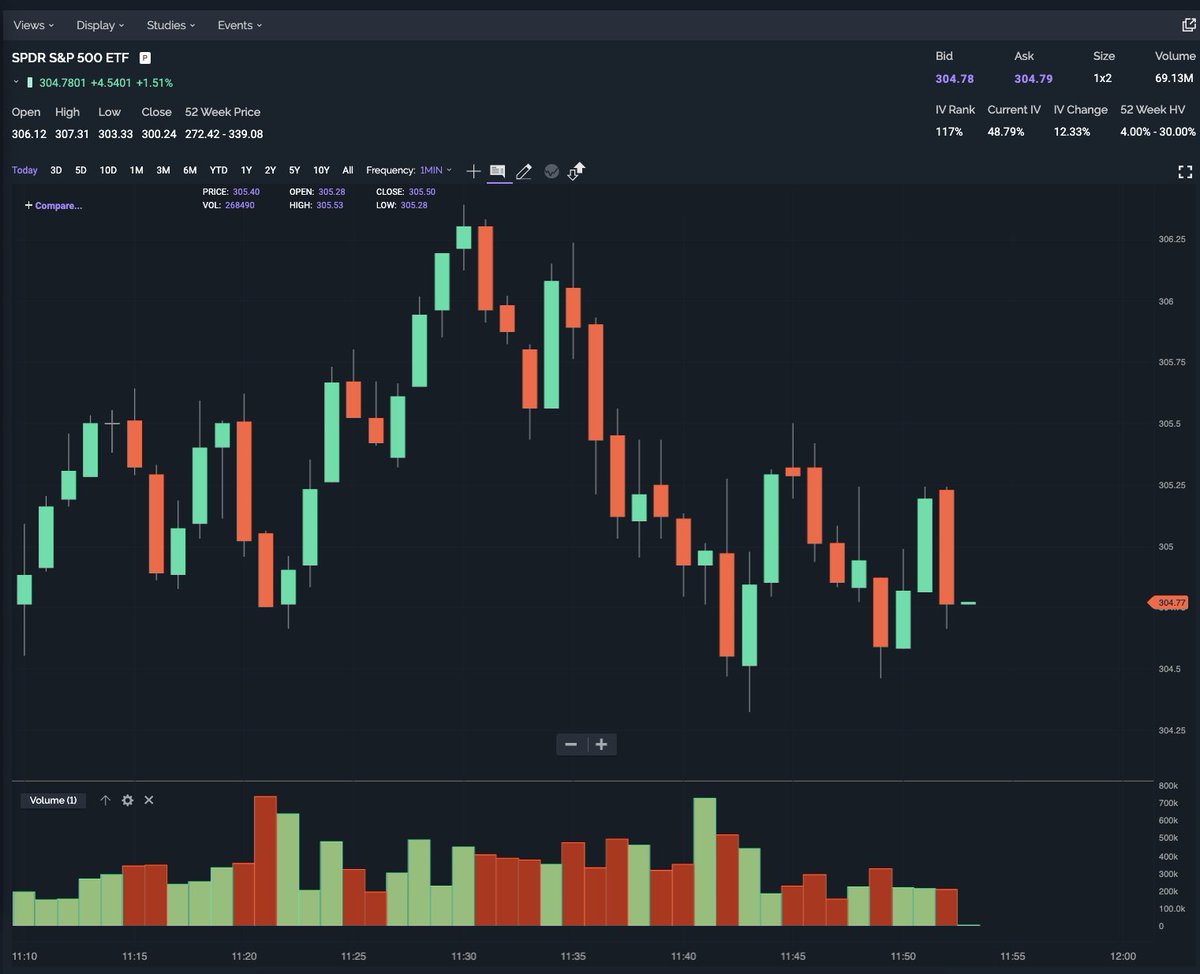Viewport: 1200px width, 974px height.
Task: Click the Ask price 304.79
Action: click(1033, 78)
